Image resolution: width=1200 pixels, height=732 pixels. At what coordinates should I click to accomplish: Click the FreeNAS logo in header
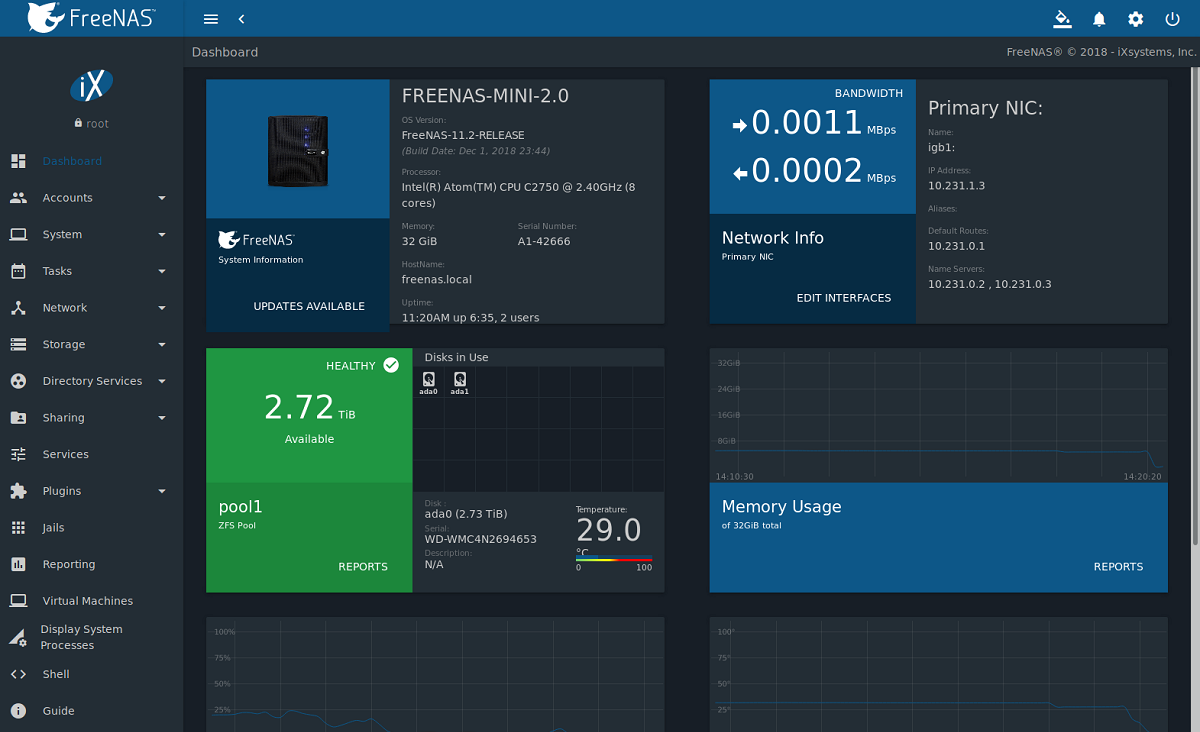coord(90,17)
